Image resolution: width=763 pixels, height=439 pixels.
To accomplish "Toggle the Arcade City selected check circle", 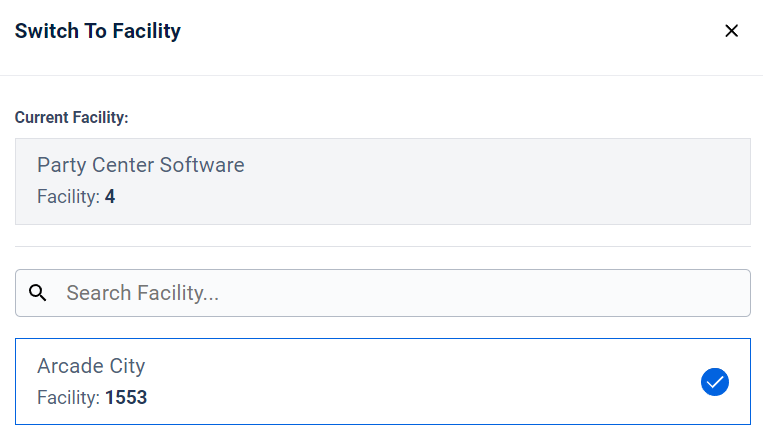I will tap(715, 382).
